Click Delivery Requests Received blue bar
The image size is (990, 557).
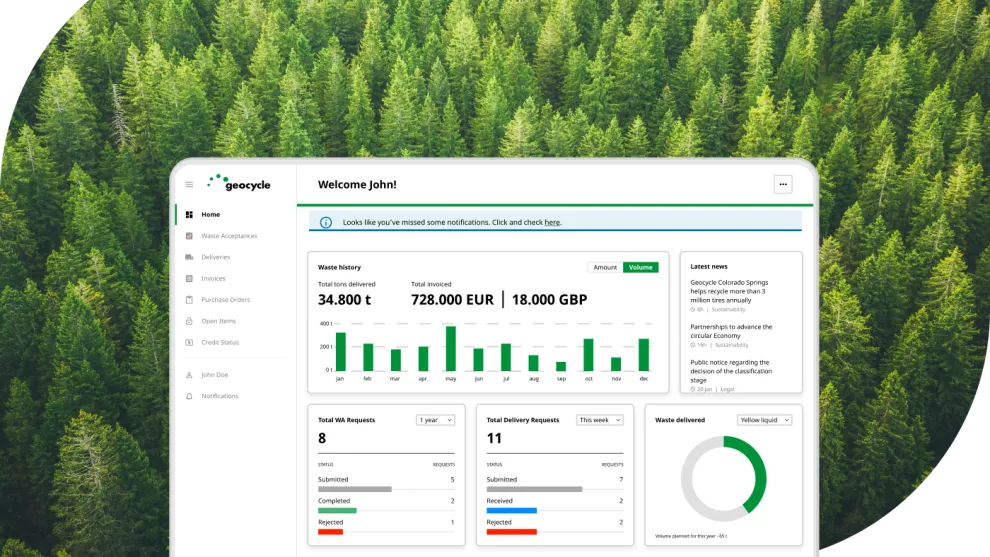pyautogui.click(x=511, y=510)
